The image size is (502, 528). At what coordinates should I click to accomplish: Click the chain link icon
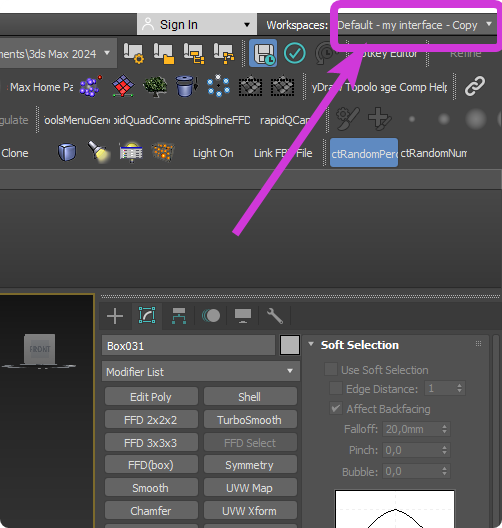click(475, 86)
